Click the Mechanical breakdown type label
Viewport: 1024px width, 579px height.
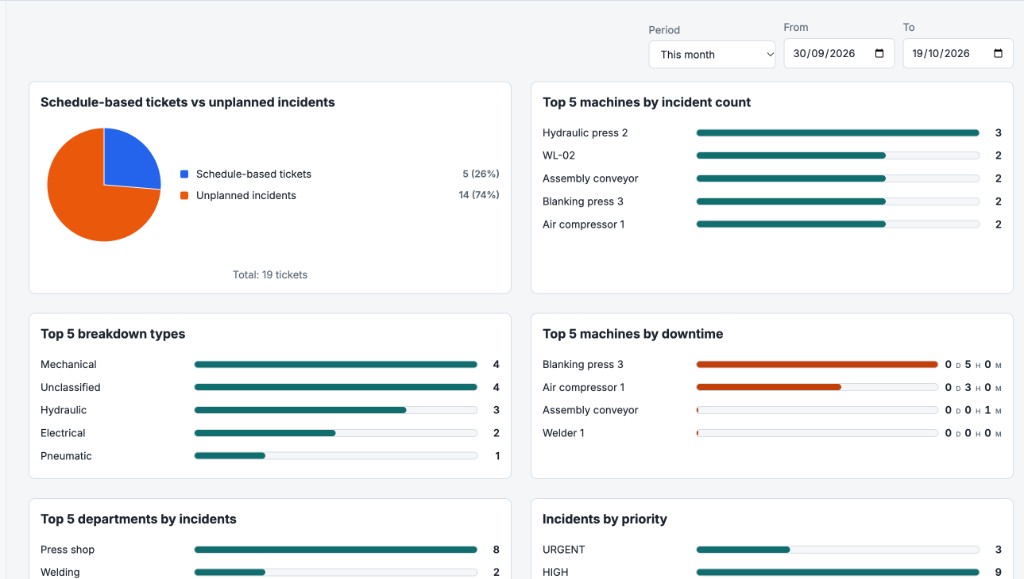coord(68,364)
